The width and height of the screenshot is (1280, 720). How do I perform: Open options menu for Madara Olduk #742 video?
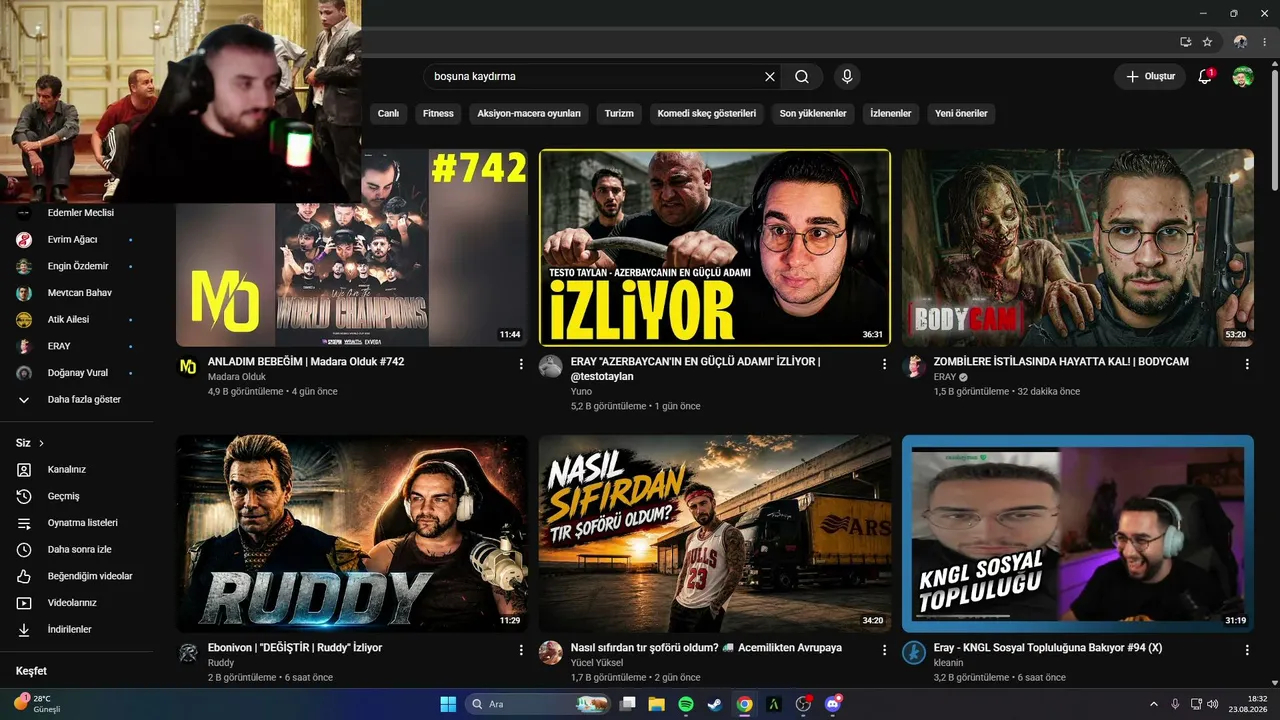[520, 365]
